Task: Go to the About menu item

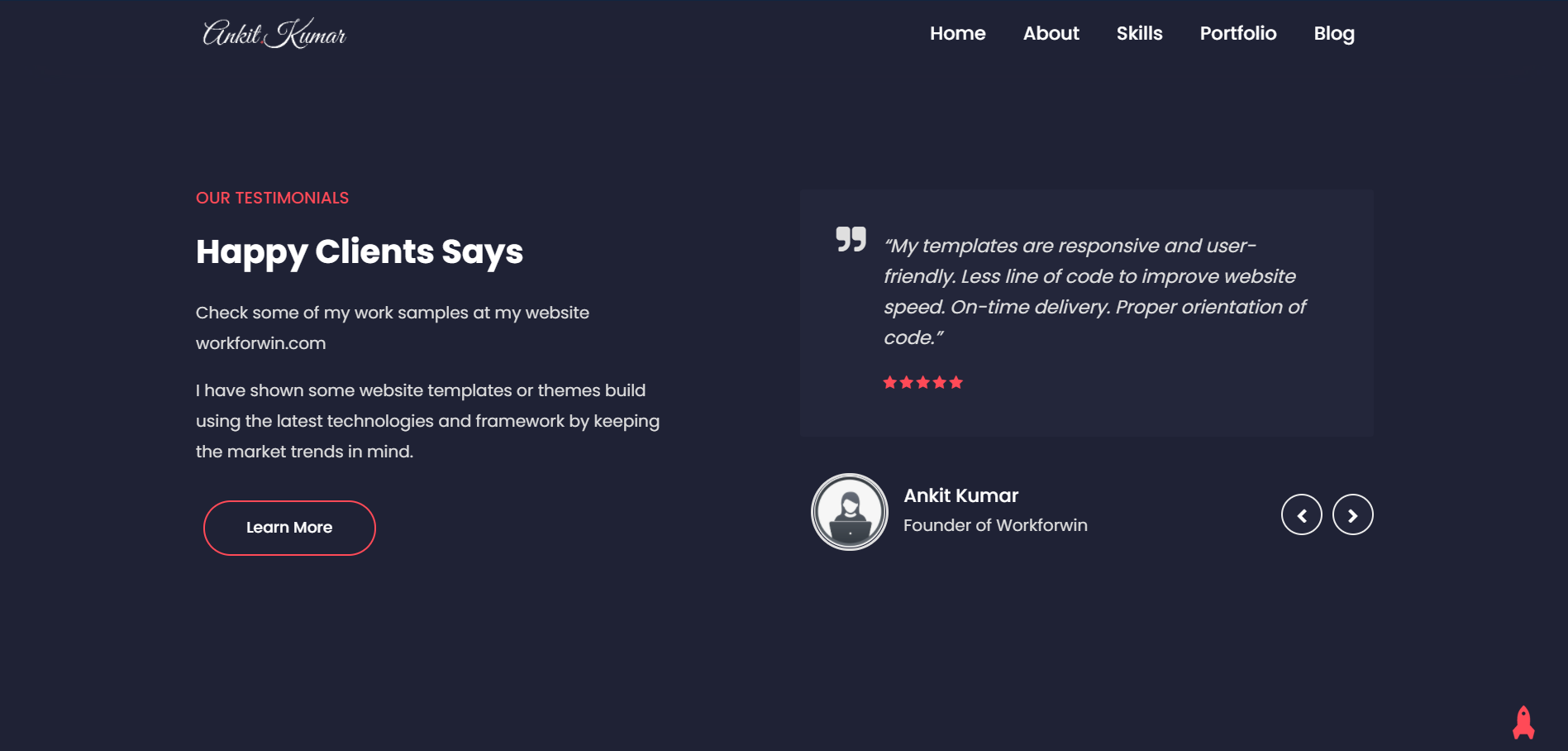Action: coord(1051,33)
